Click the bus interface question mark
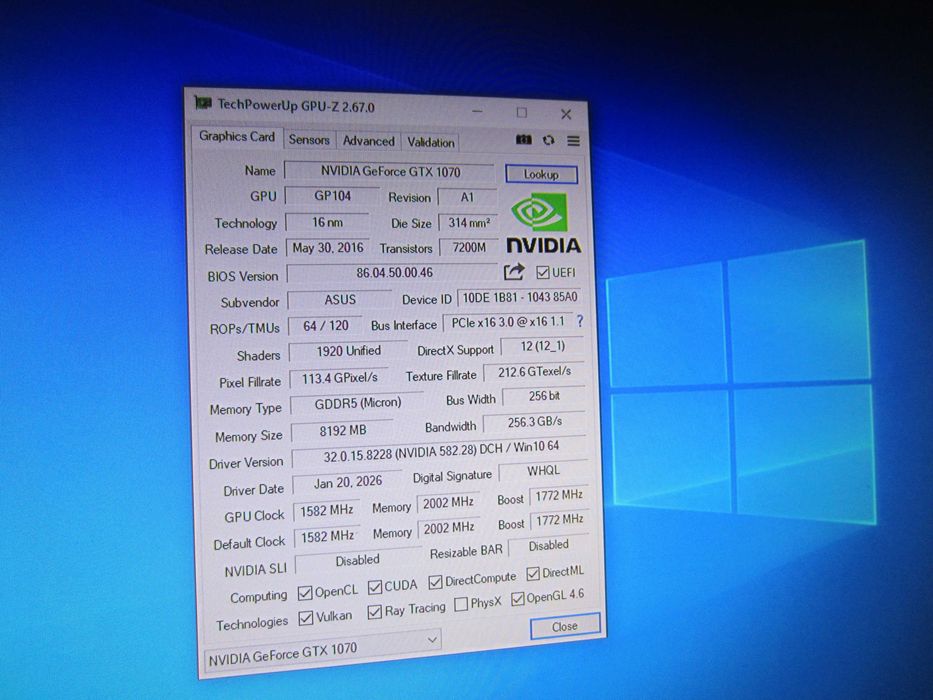The width and height of the screenshot is (933, 700). coord(580,321)
